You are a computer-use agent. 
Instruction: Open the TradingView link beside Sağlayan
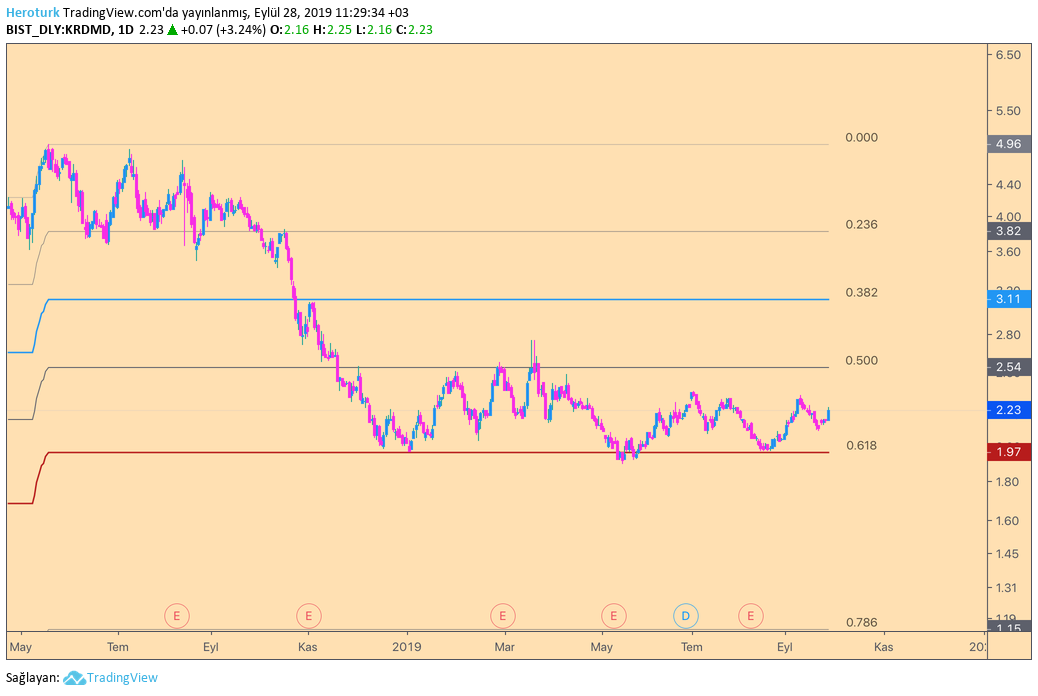point(122,677)
